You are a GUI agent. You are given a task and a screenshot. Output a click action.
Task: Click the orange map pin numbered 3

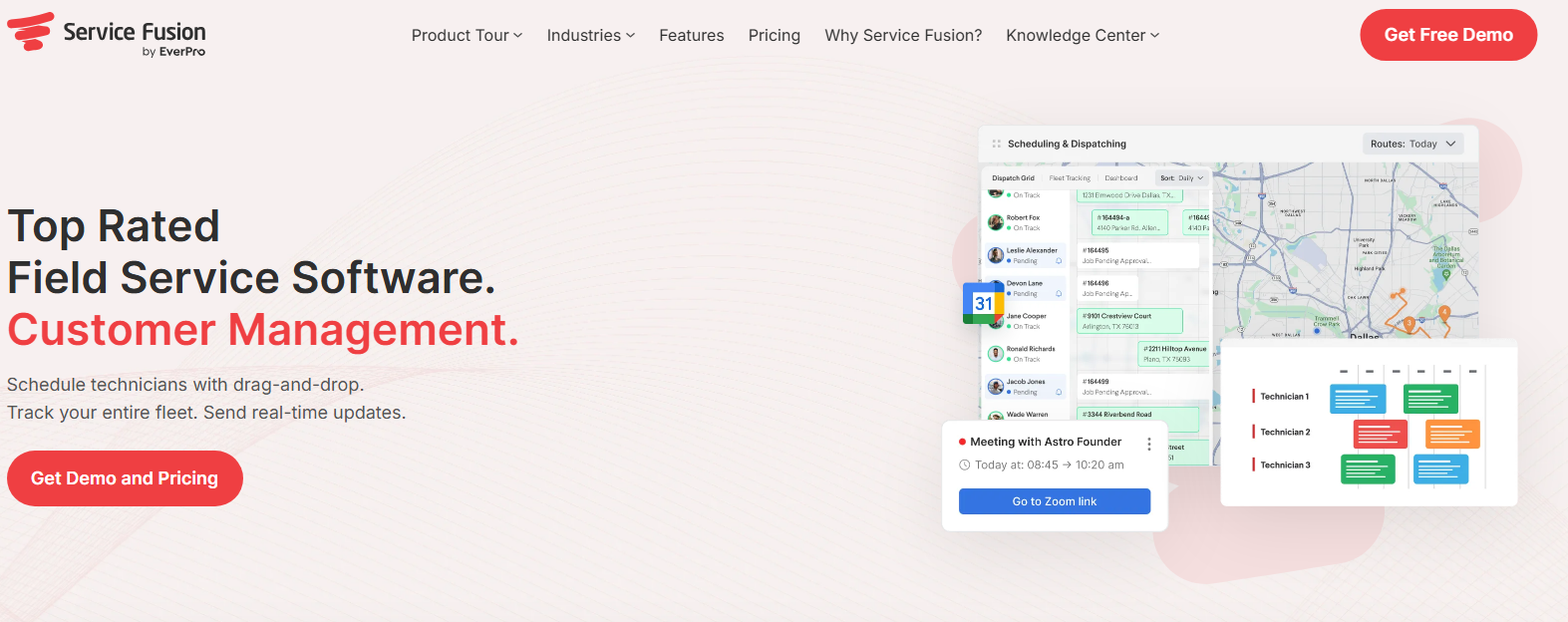1410,325
